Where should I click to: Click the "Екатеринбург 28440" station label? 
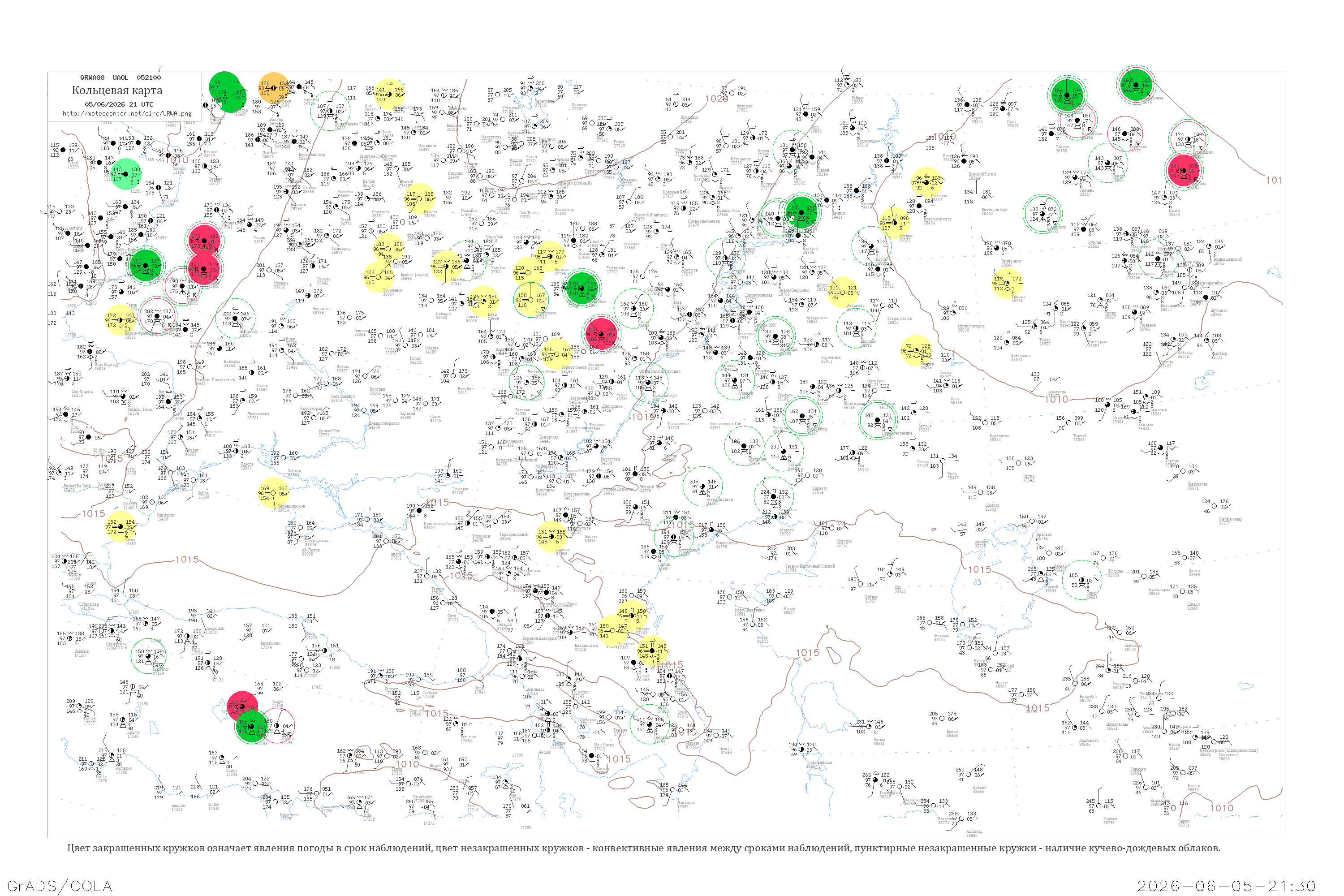click(994, 211)
